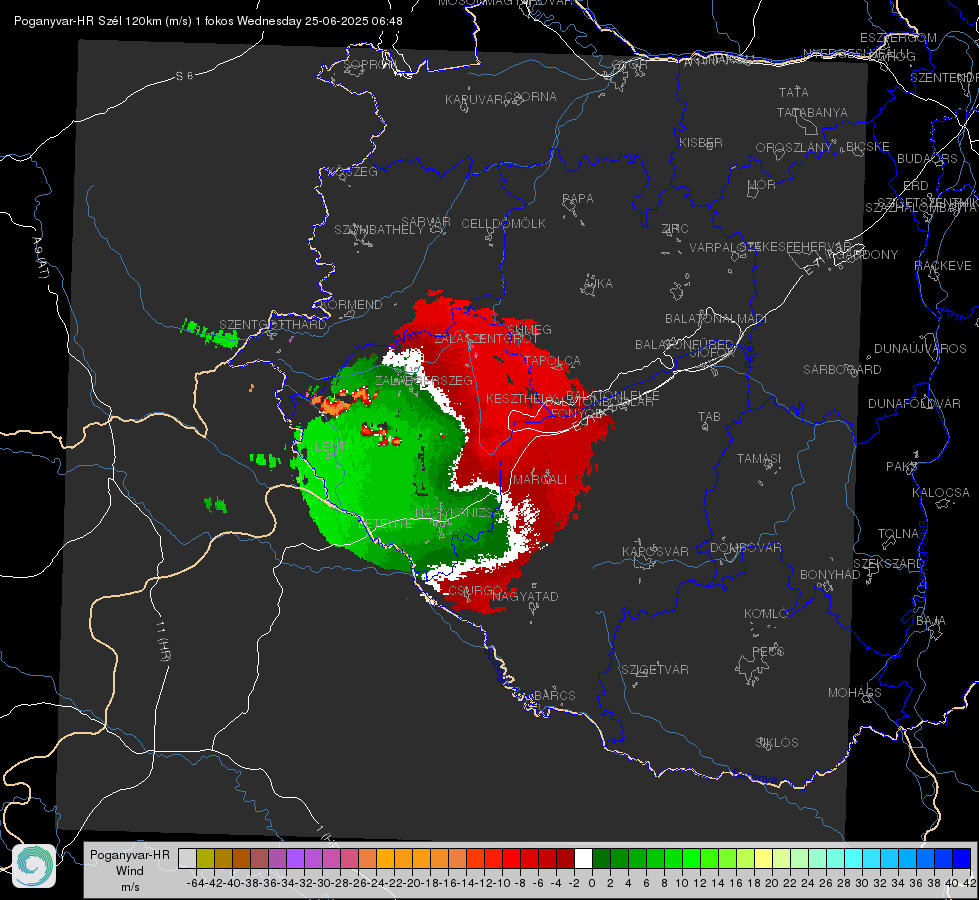Click the MÓR town label
Screen dimensions: 979x900
coord(762,184)
